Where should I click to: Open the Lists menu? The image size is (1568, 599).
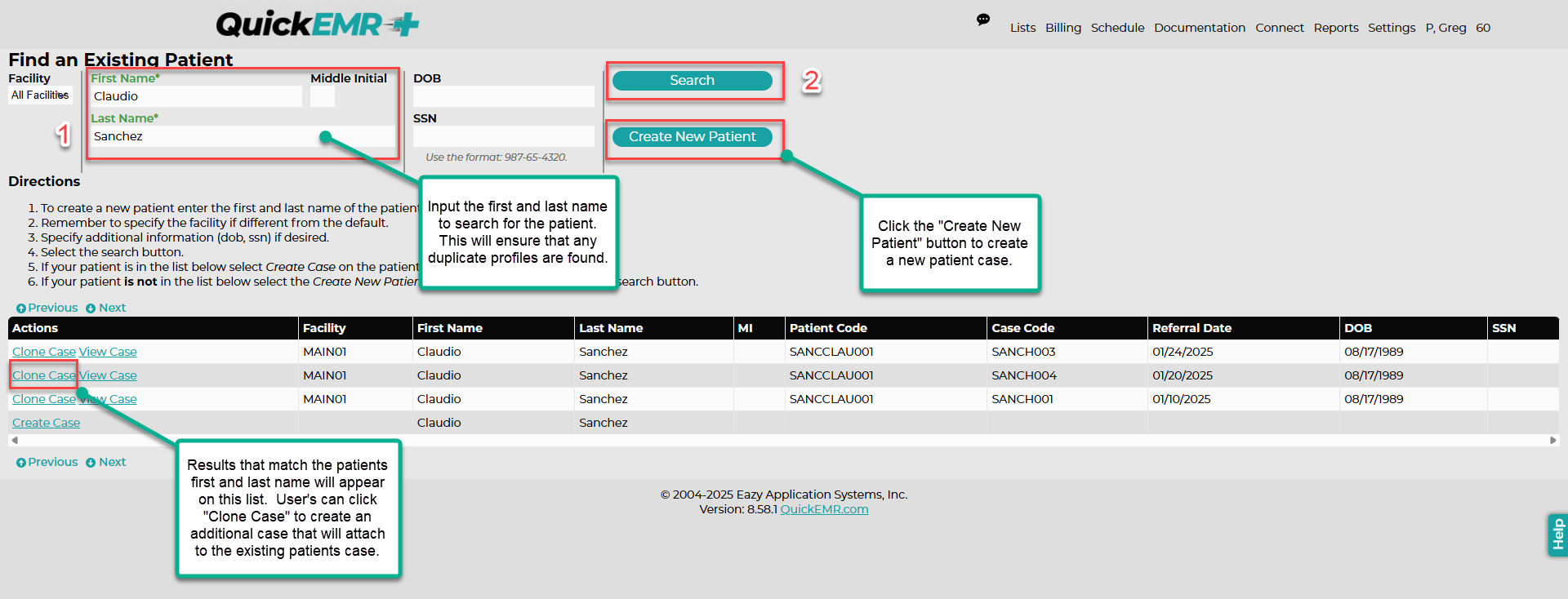point(1022,28)
